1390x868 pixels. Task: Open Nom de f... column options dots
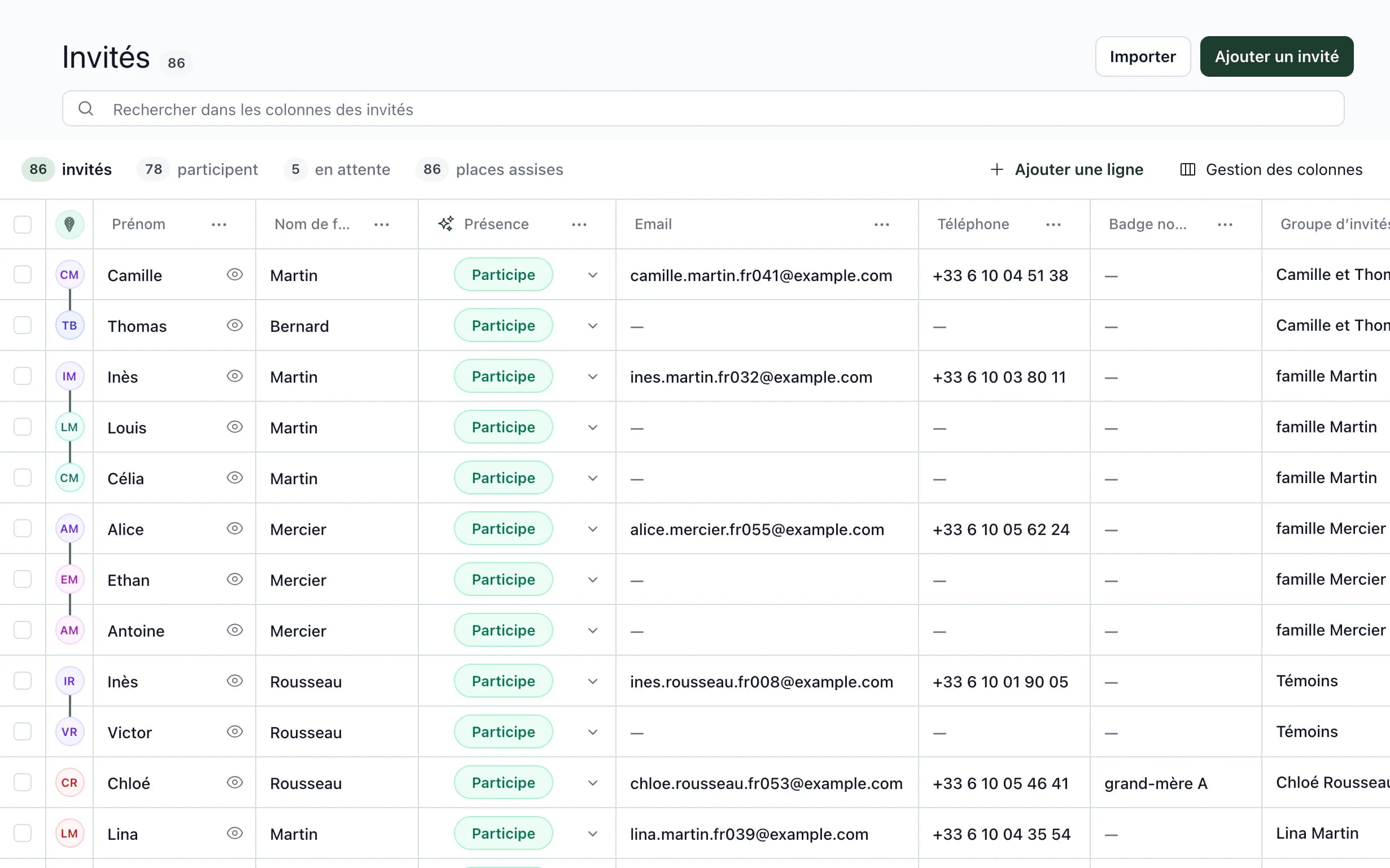pyautogui.click(x=381, y=225)
